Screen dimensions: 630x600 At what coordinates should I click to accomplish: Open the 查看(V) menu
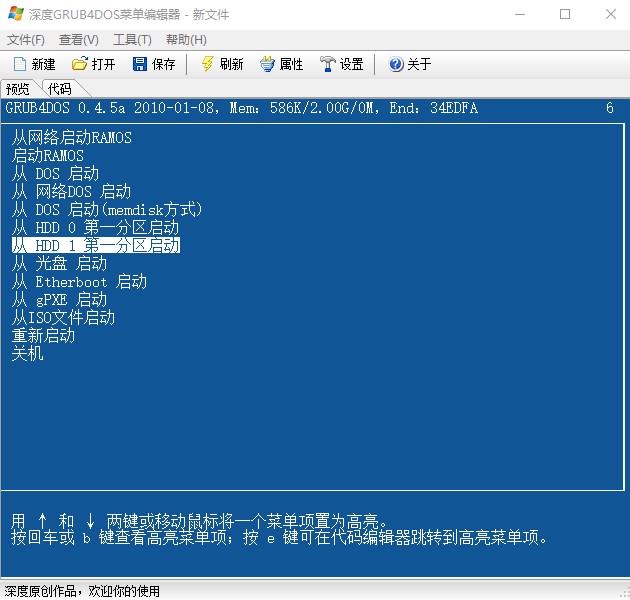point(79,40)
